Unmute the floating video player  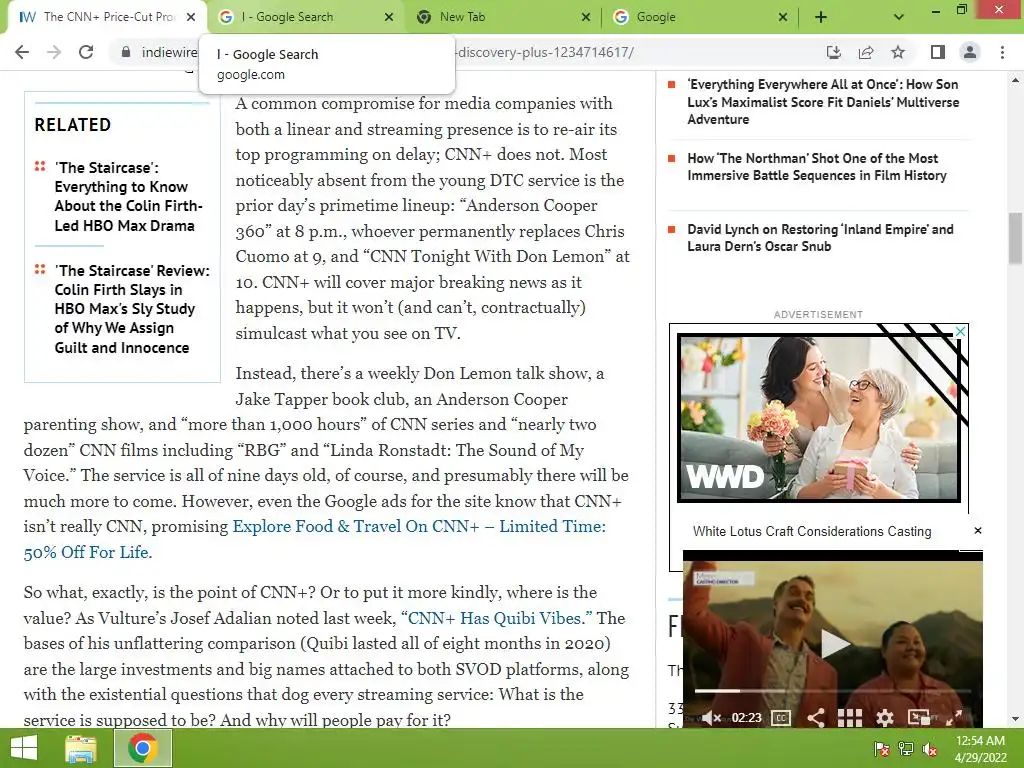pyautogui.click(x=711, y=718)
